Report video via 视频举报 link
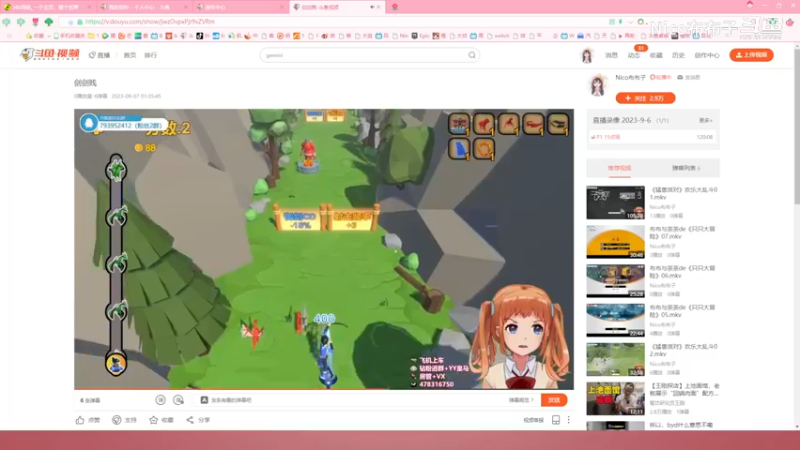Screen dimensions: 800x450 click(534, 420)
